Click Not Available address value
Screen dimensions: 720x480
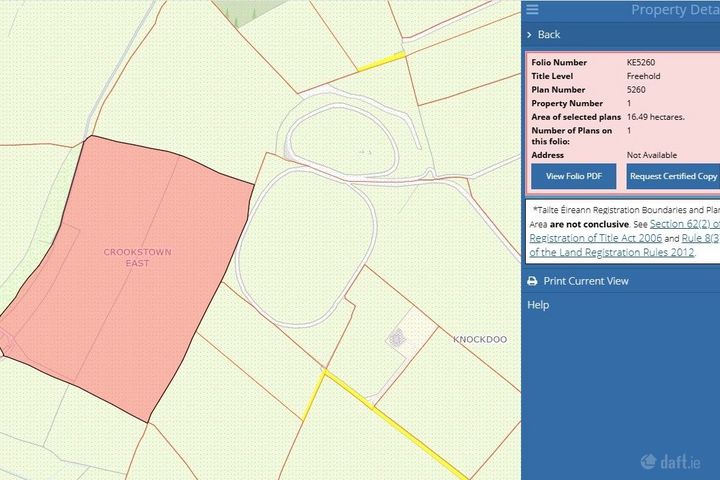[652, 155]
